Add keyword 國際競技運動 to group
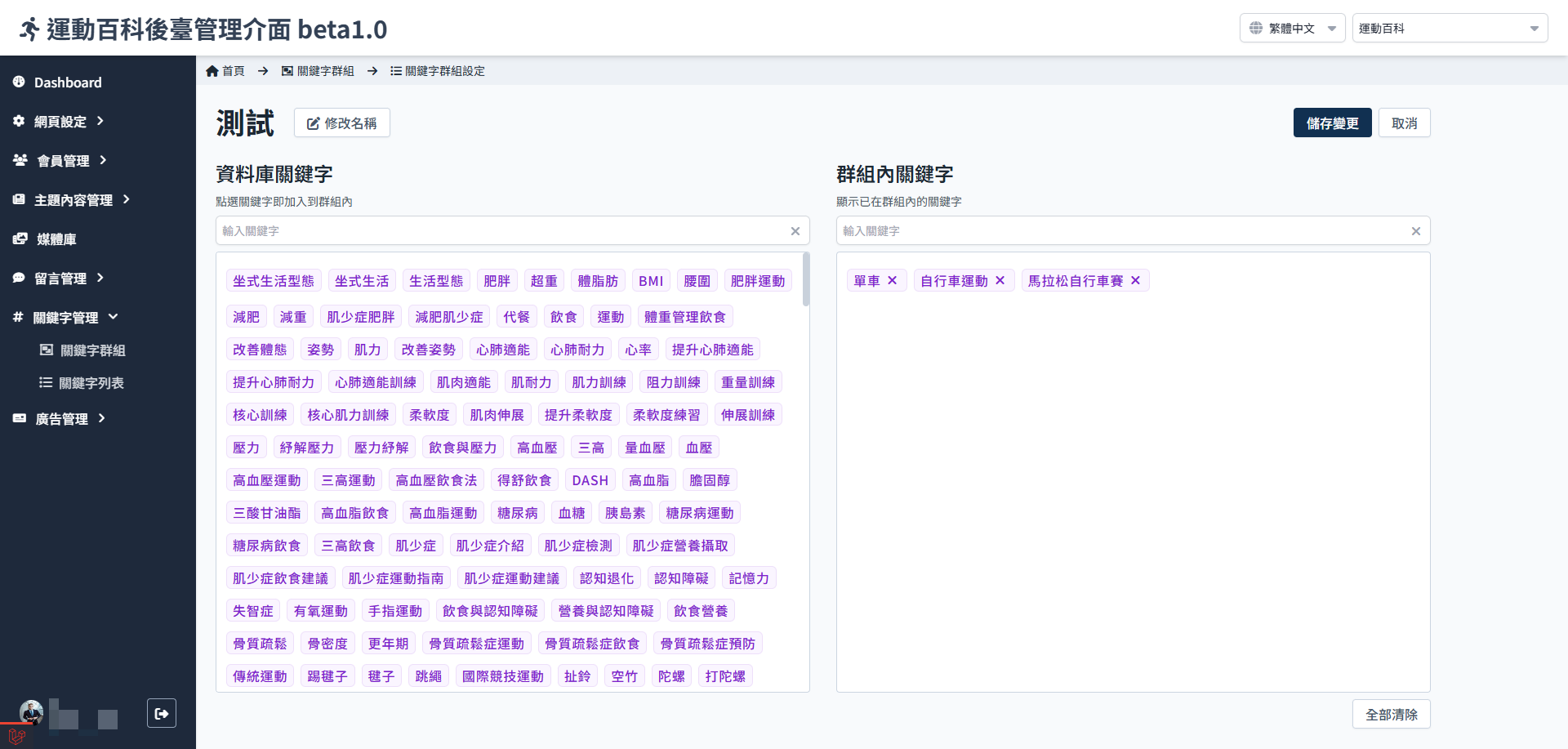The height and width of the screenshot is (749, 1568). click(502, 675)
